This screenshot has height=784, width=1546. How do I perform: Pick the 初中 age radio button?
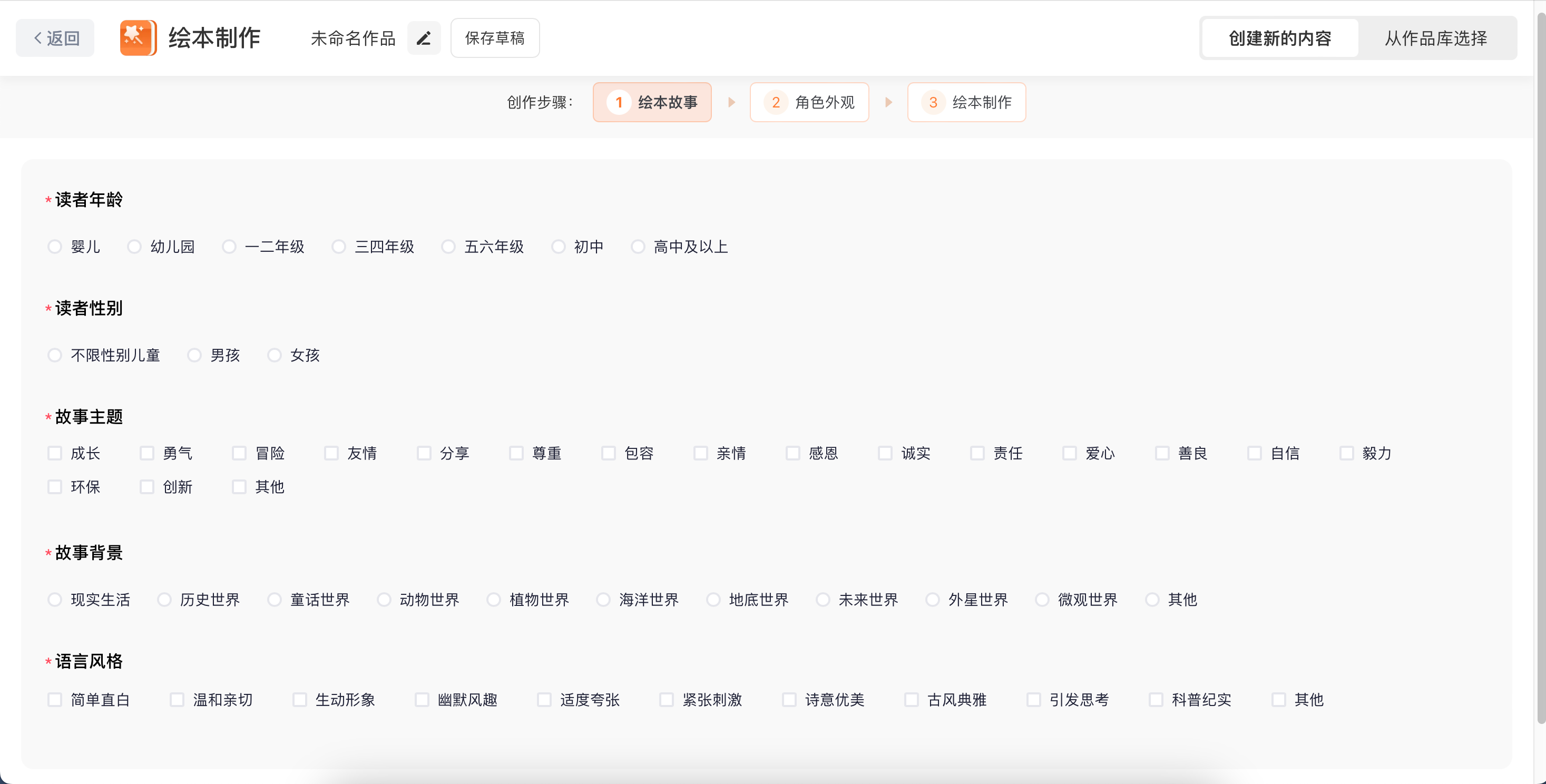coord(559,247)
